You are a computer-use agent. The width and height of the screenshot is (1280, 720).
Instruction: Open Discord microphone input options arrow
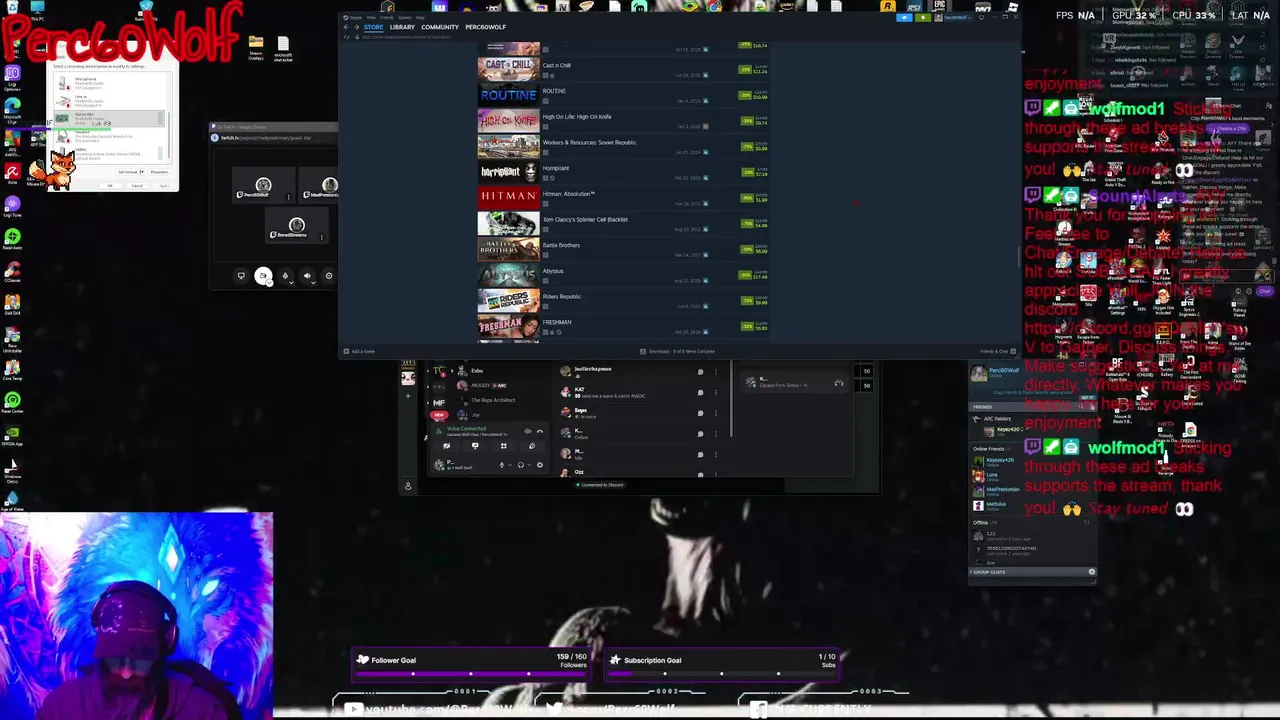tap(510, 465)
